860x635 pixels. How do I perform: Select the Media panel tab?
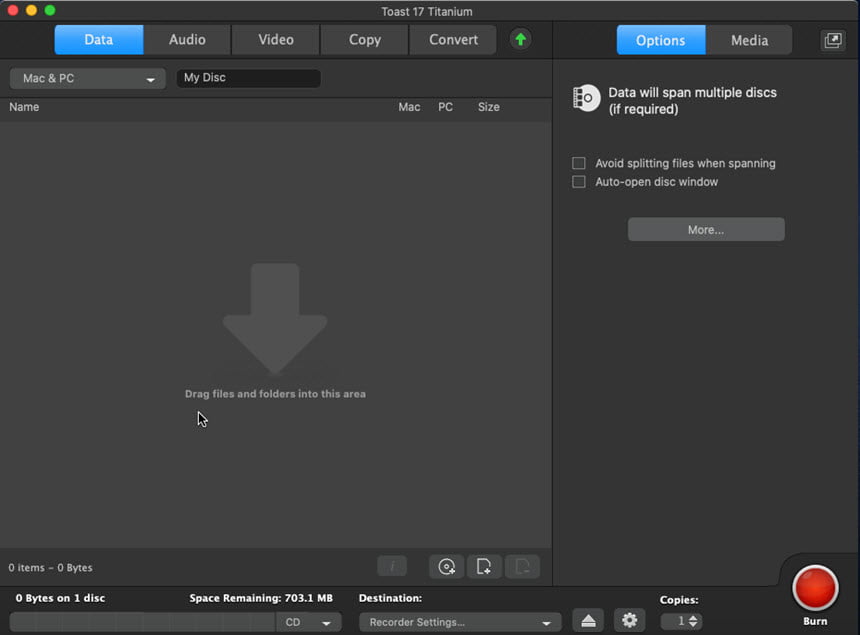click(x=749, y=40)
